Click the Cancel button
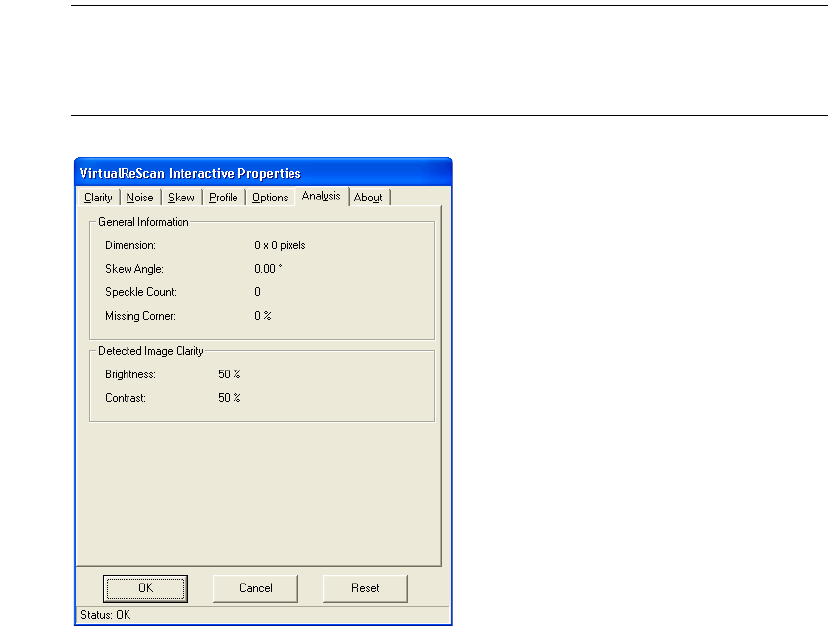This screenshot has height=626, width=828. point(256,588)
